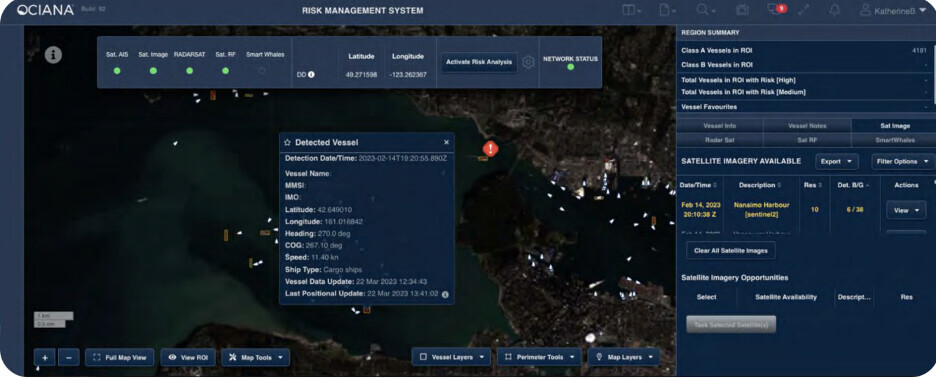Open the notifications bell
This screenshot has height=380, width=936.
coord(835,10)
